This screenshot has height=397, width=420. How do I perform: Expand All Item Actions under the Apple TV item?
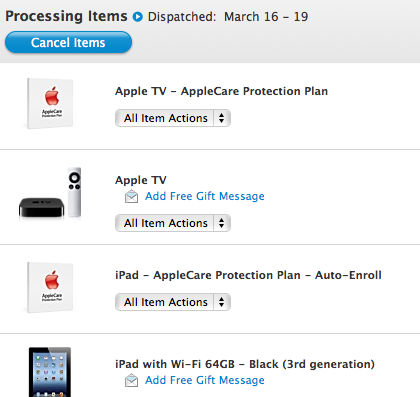tap(173, 223)
